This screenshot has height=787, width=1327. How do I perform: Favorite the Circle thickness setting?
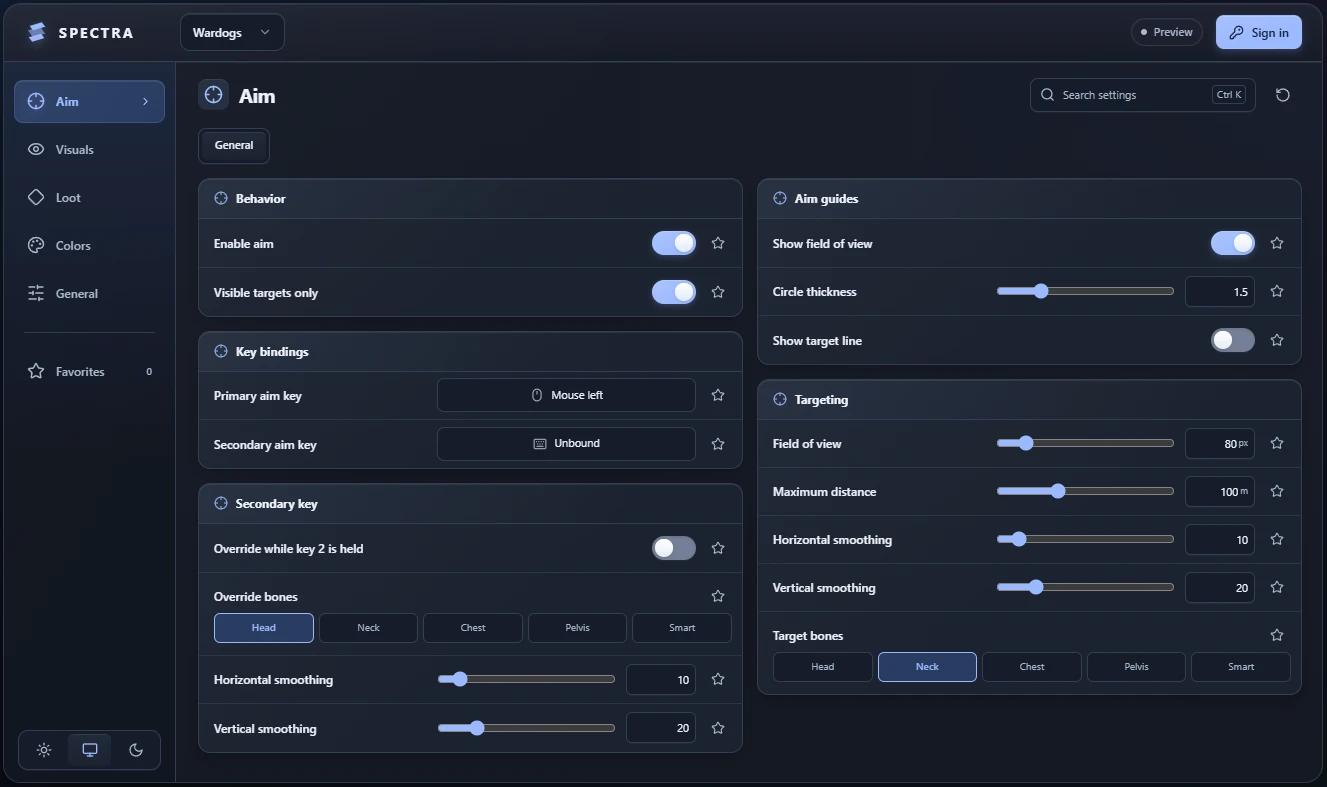[x=1277, y=292]
